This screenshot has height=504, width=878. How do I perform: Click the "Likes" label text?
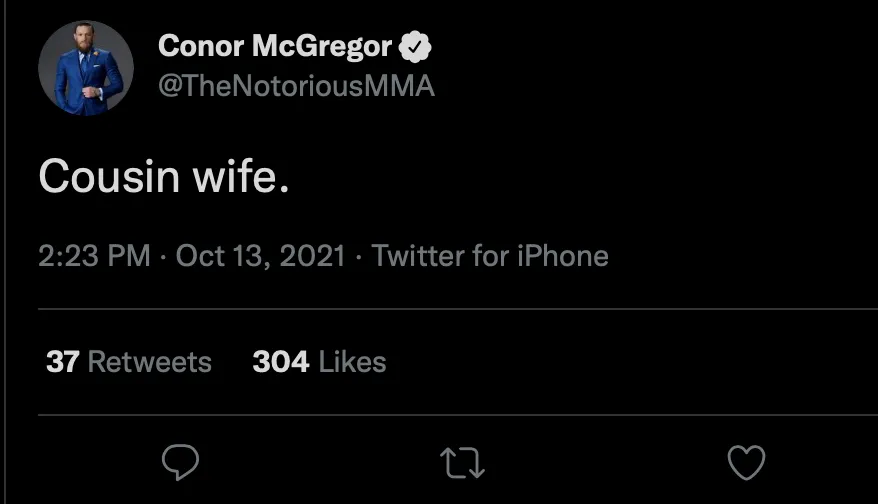pos(352,361)
